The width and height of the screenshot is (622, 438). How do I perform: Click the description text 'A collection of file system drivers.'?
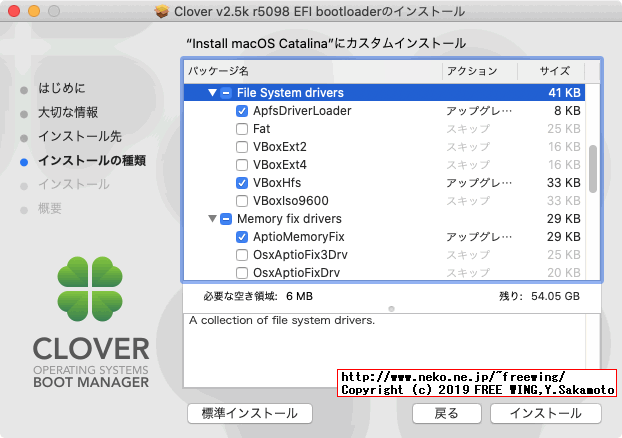(x=282, y=321)
